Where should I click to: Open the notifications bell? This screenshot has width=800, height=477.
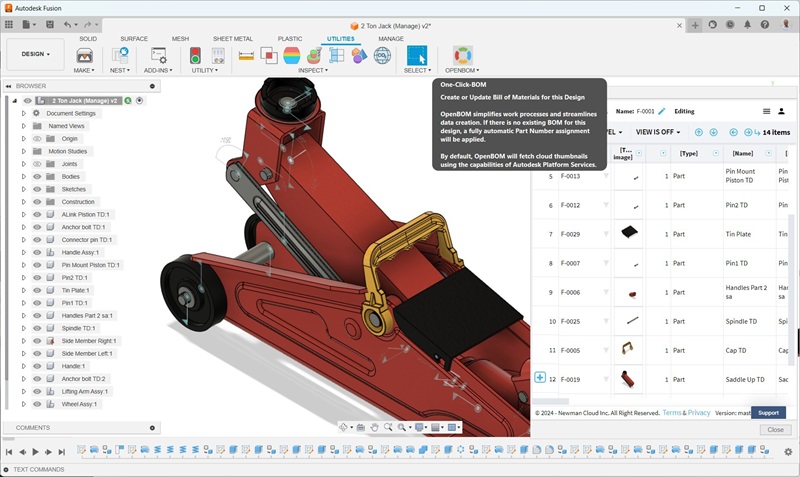pyautogui.click(x=747, y=24)
